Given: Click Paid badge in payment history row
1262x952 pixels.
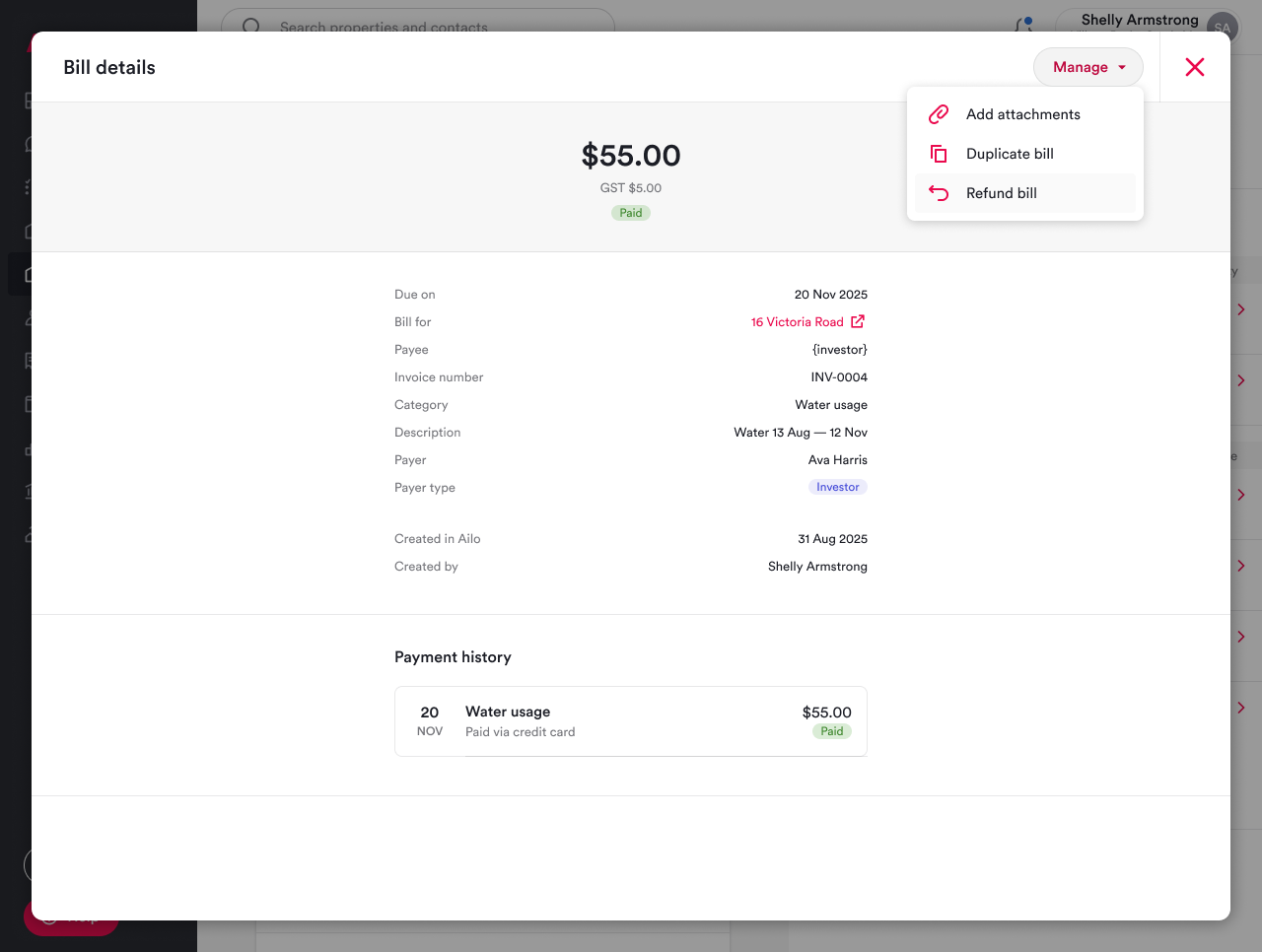Looking at the screenshot, I should point(832,731).
